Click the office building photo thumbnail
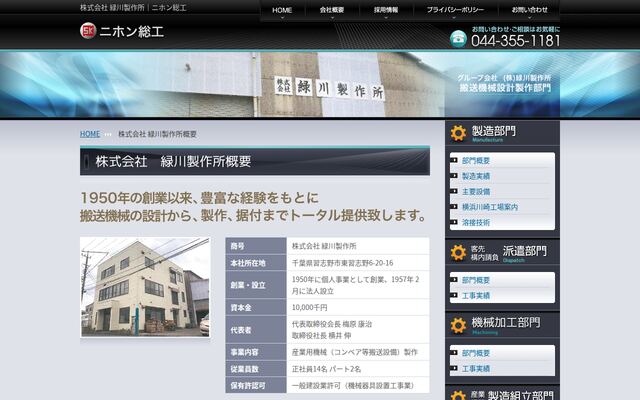 coord(145,287)
